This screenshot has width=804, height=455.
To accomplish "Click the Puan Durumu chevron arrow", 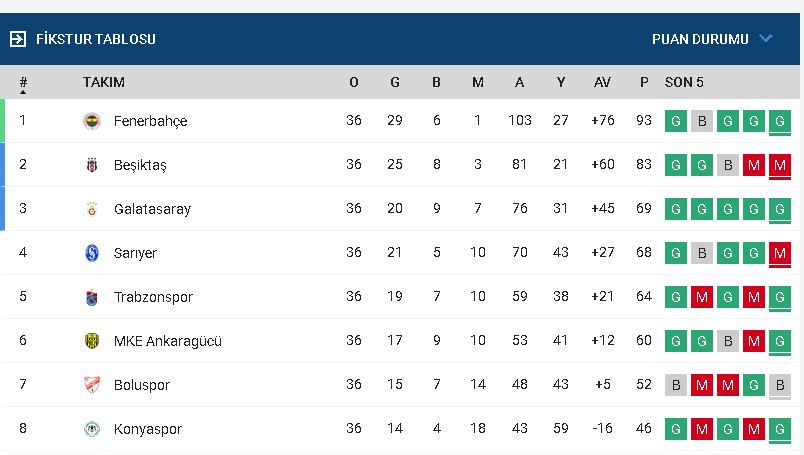I will [x=766, y=39].
